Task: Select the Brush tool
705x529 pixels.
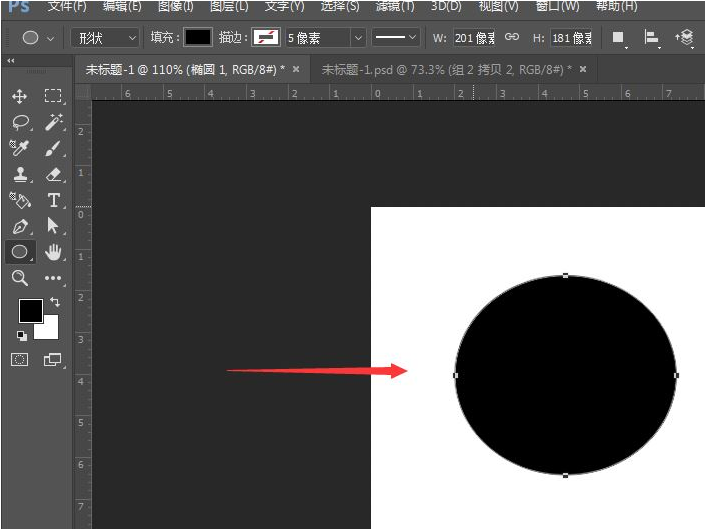Action: click(53, 148)
